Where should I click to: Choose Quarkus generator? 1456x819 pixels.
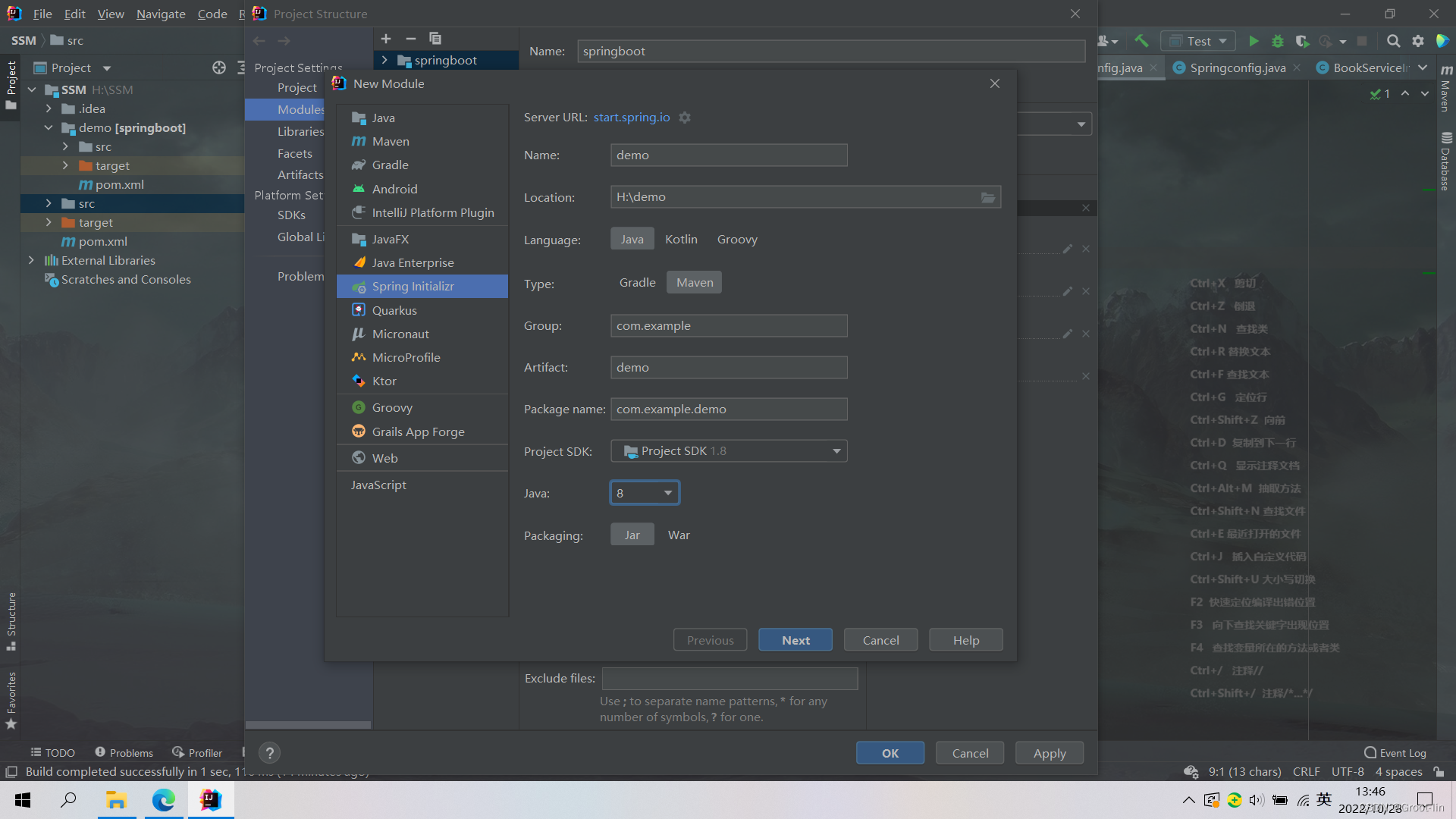pyautogui.click(x=422, y=310)
